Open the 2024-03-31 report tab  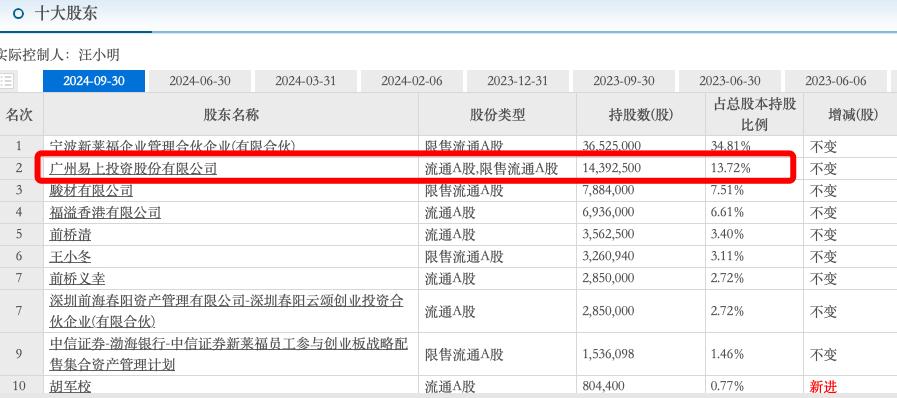pos(305,81)
